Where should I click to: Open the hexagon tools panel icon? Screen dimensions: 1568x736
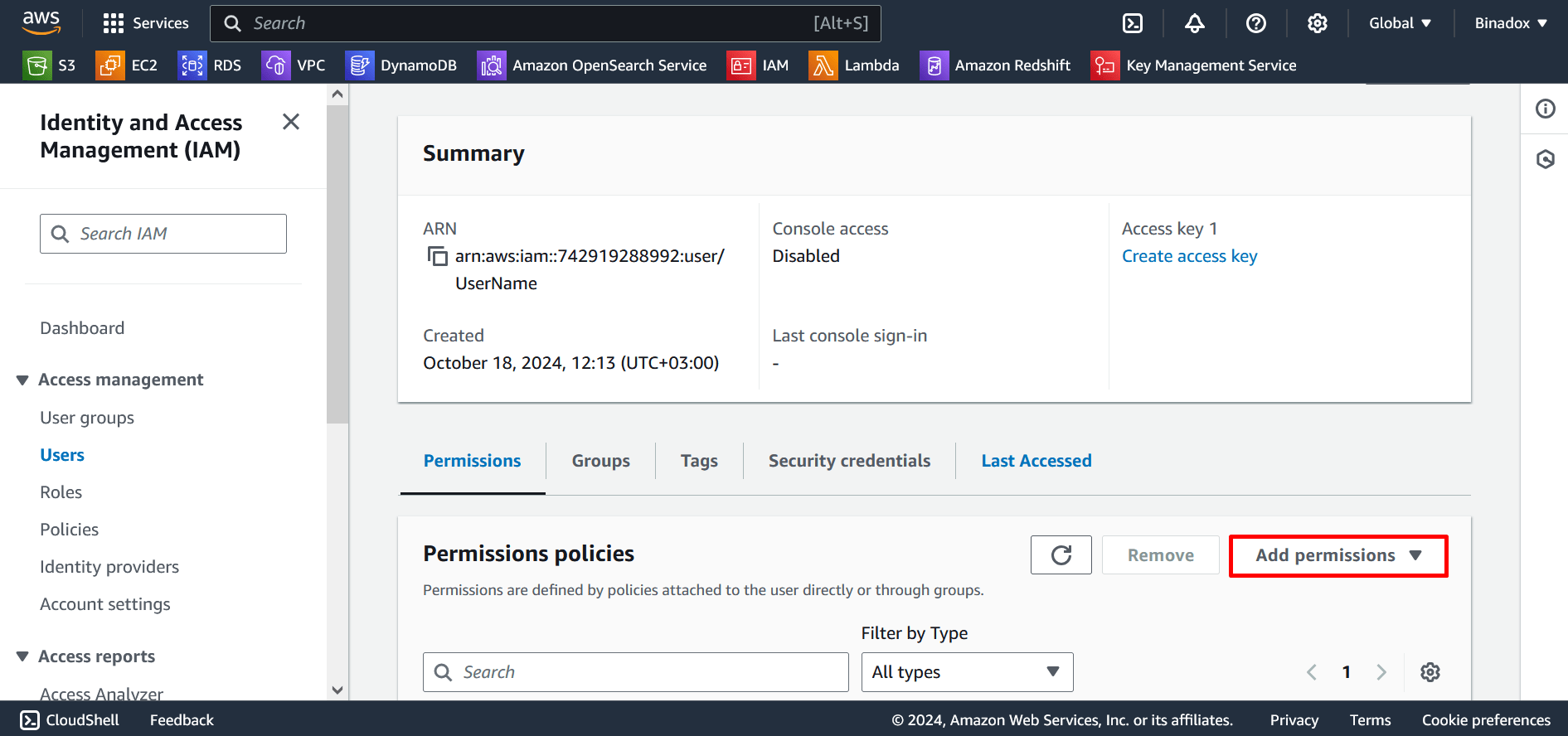tap(1546, 159)
